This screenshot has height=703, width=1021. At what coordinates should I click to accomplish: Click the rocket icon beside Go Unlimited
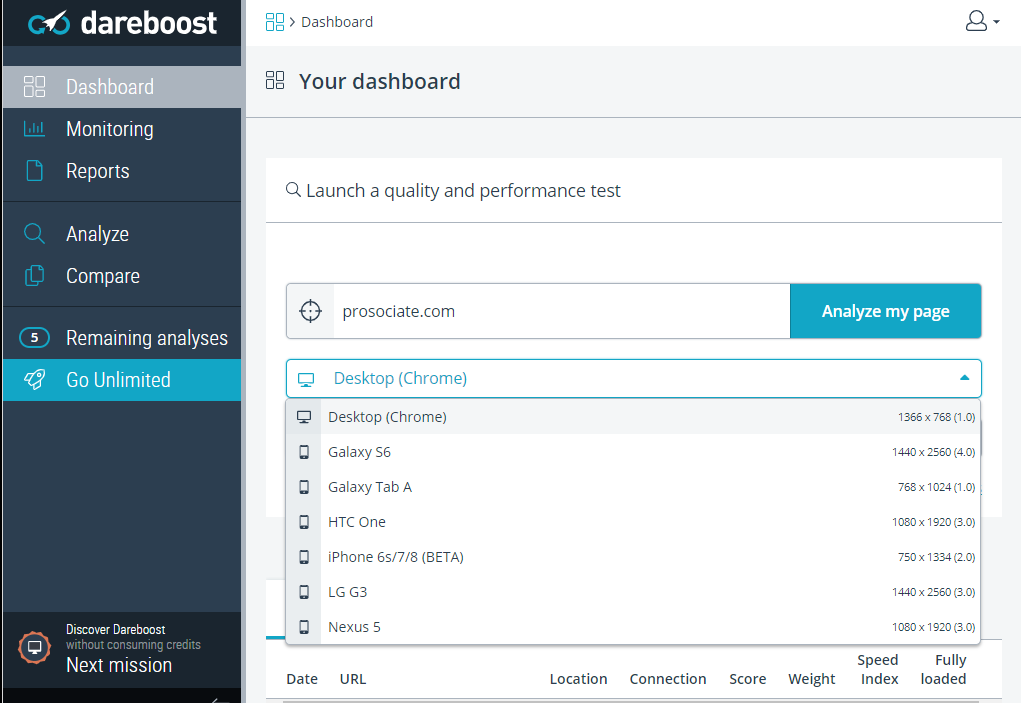point(35,380)
